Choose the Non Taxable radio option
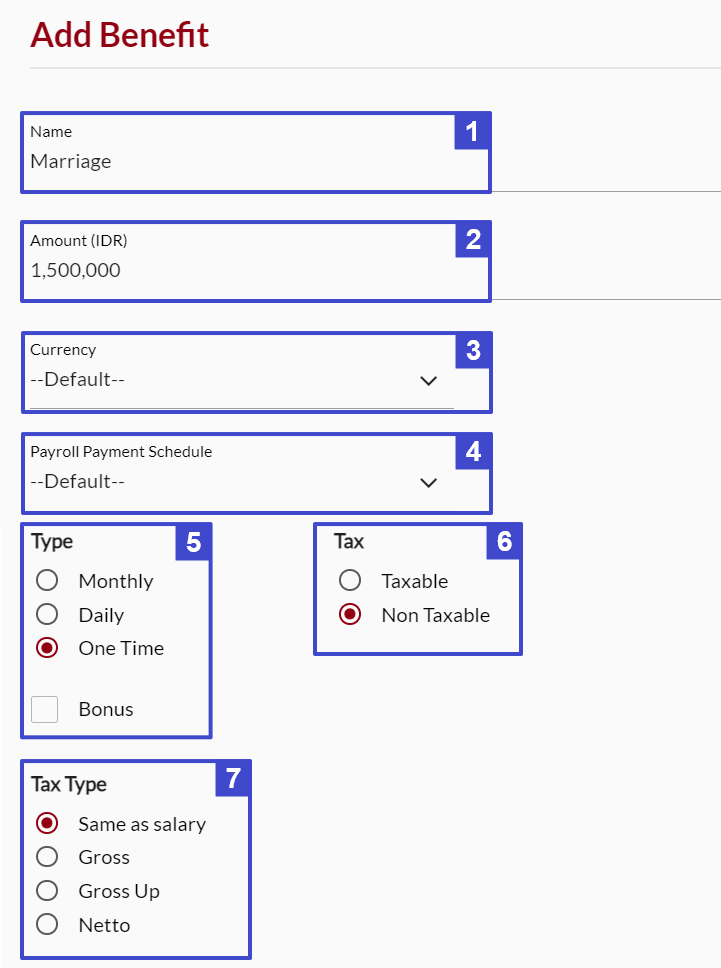Viewport: 721px width, 968px height. point(350,614)
